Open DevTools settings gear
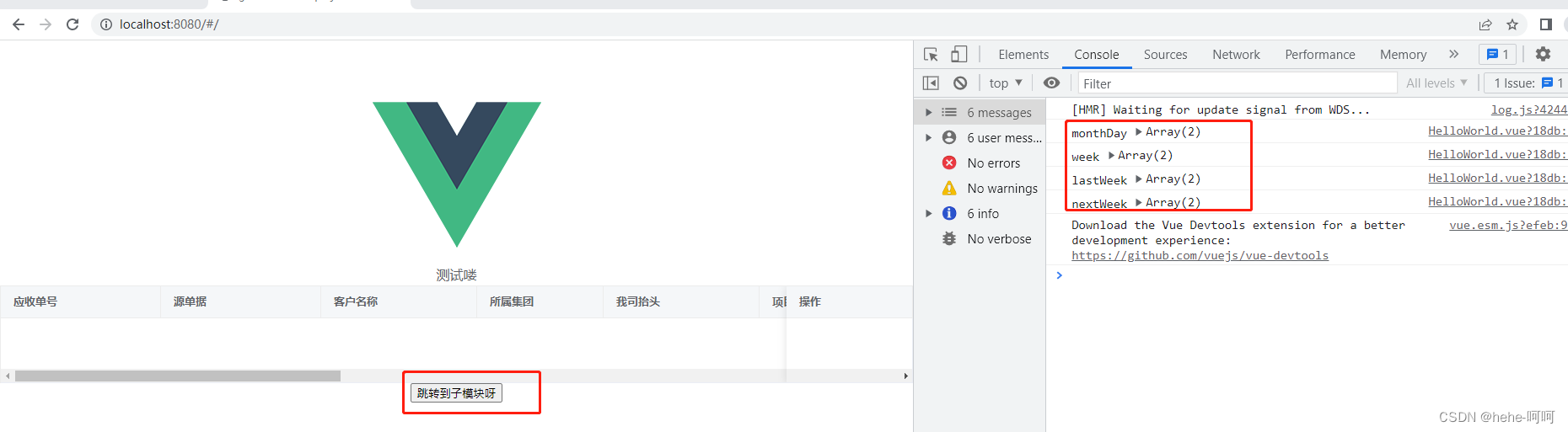The width and height of the screenshot is (1568, 432). [1543, 54]
